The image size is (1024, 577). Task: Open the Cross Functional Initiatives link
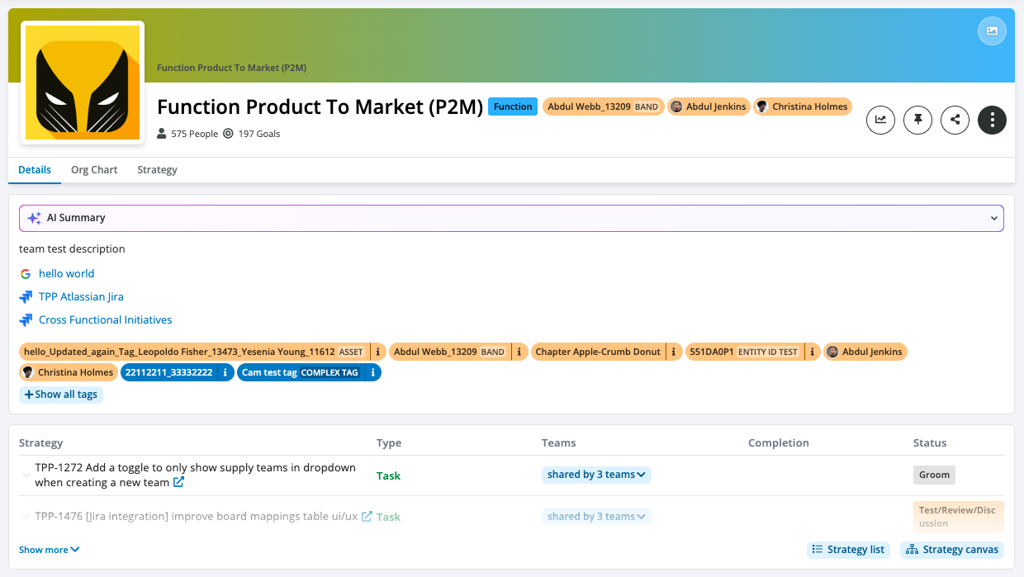click(105, 320)
